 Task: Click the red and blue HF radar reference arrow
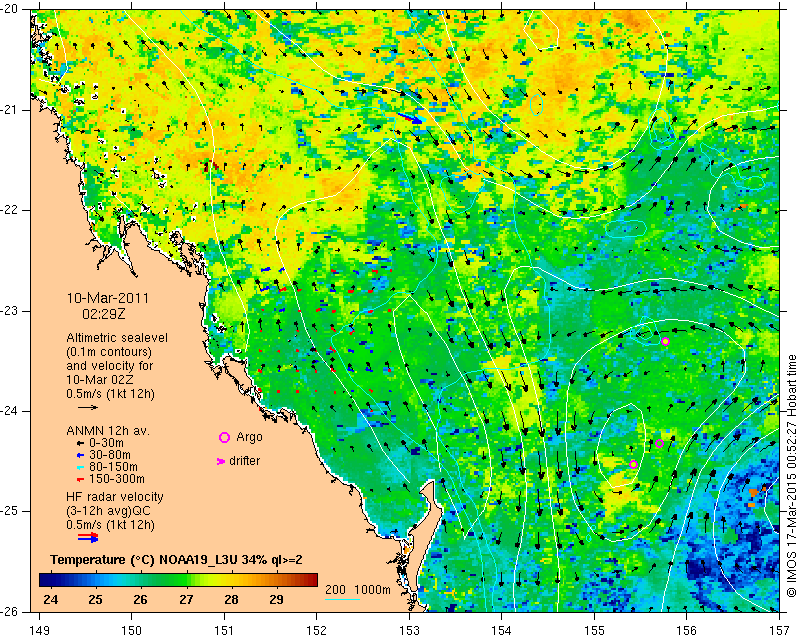pyautogui.click(x=88, y=537)
